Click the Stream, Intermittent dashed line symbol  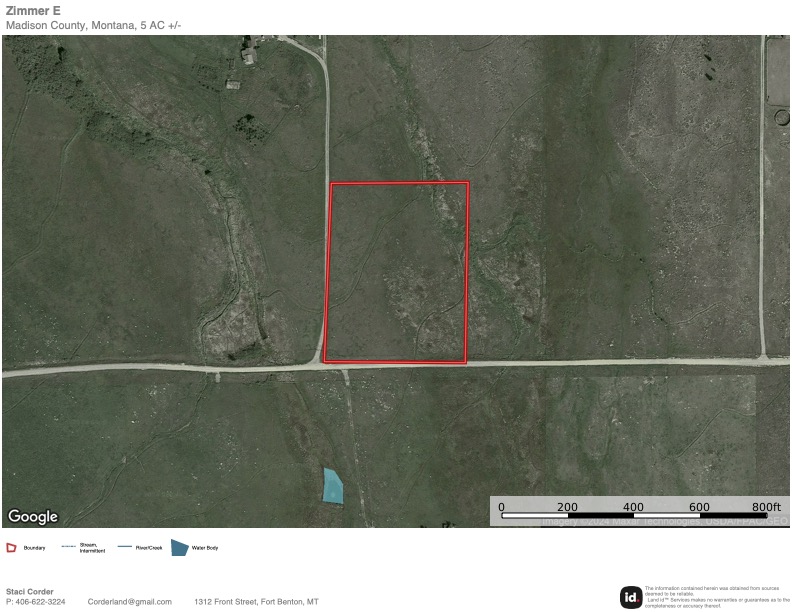pyautogui.click(x=69, y=548)
